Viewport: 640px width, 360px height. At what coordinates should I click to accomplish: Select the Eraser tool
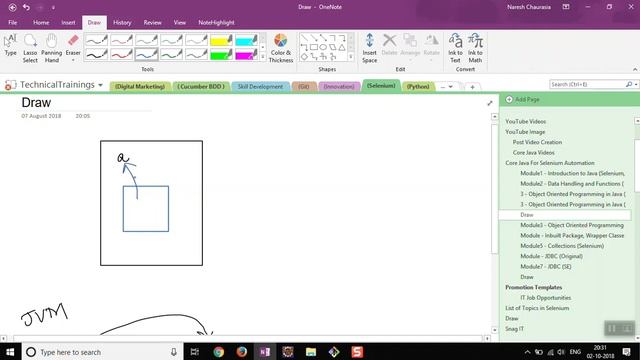[73, 44]
